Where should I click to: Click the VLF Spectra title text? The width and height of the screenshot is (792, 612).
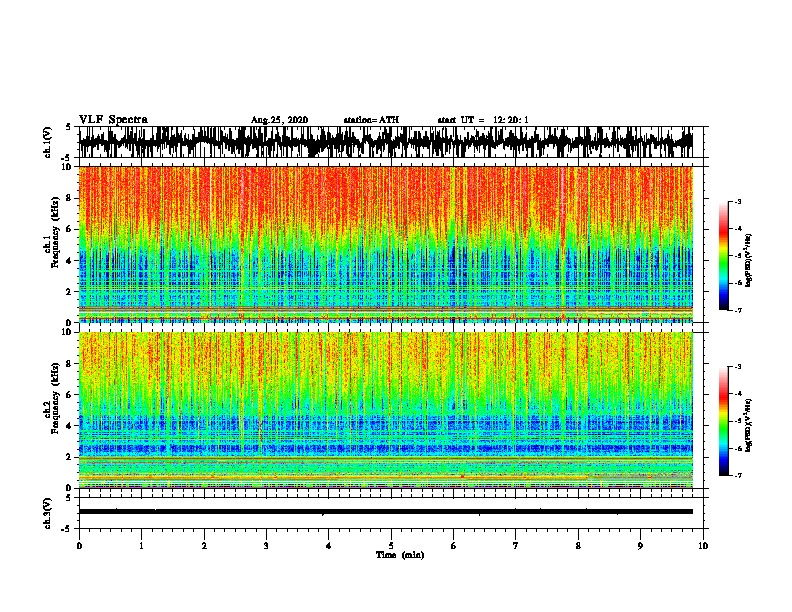tap(113, 119)
